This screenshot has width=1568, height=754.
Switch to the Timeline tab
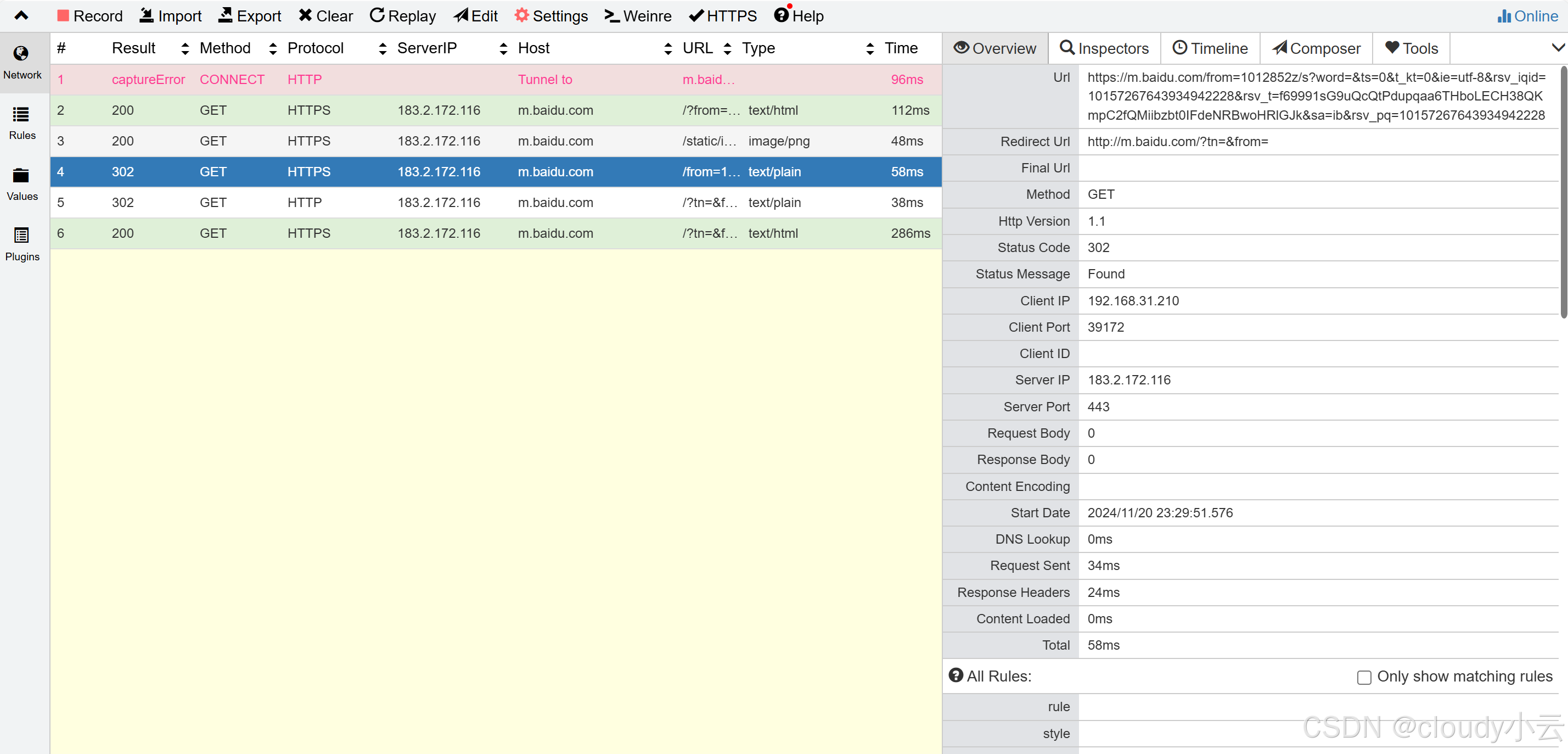(1210, 48)
